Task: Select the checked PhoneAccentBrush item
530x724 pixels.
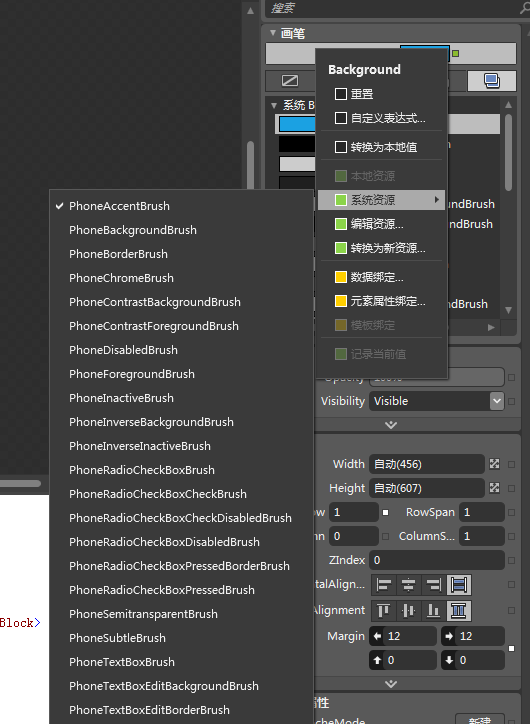Action: point(181,206)
